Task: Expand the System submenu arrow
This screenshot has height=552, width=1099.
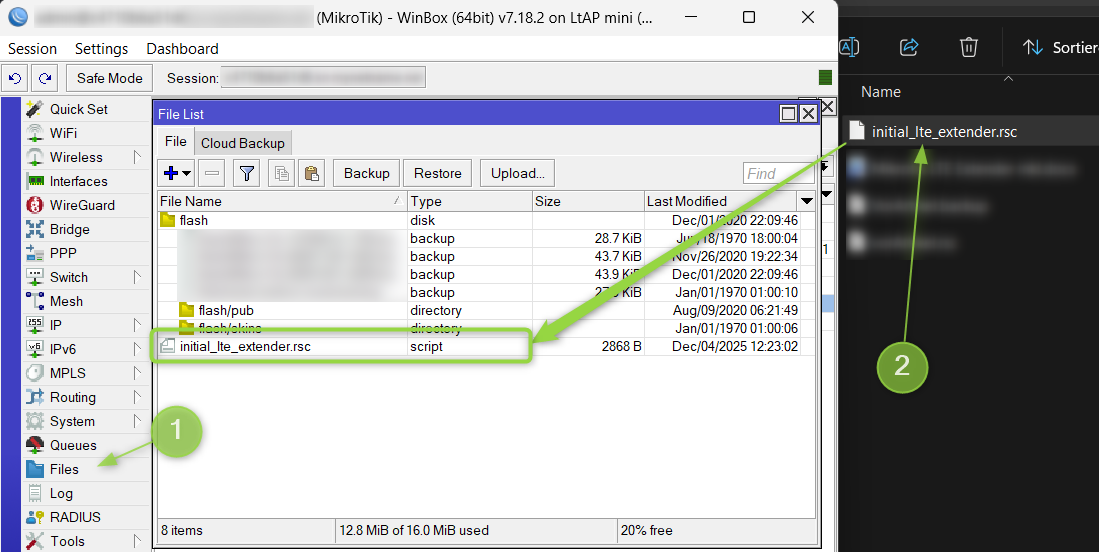Action: [137, 421]
